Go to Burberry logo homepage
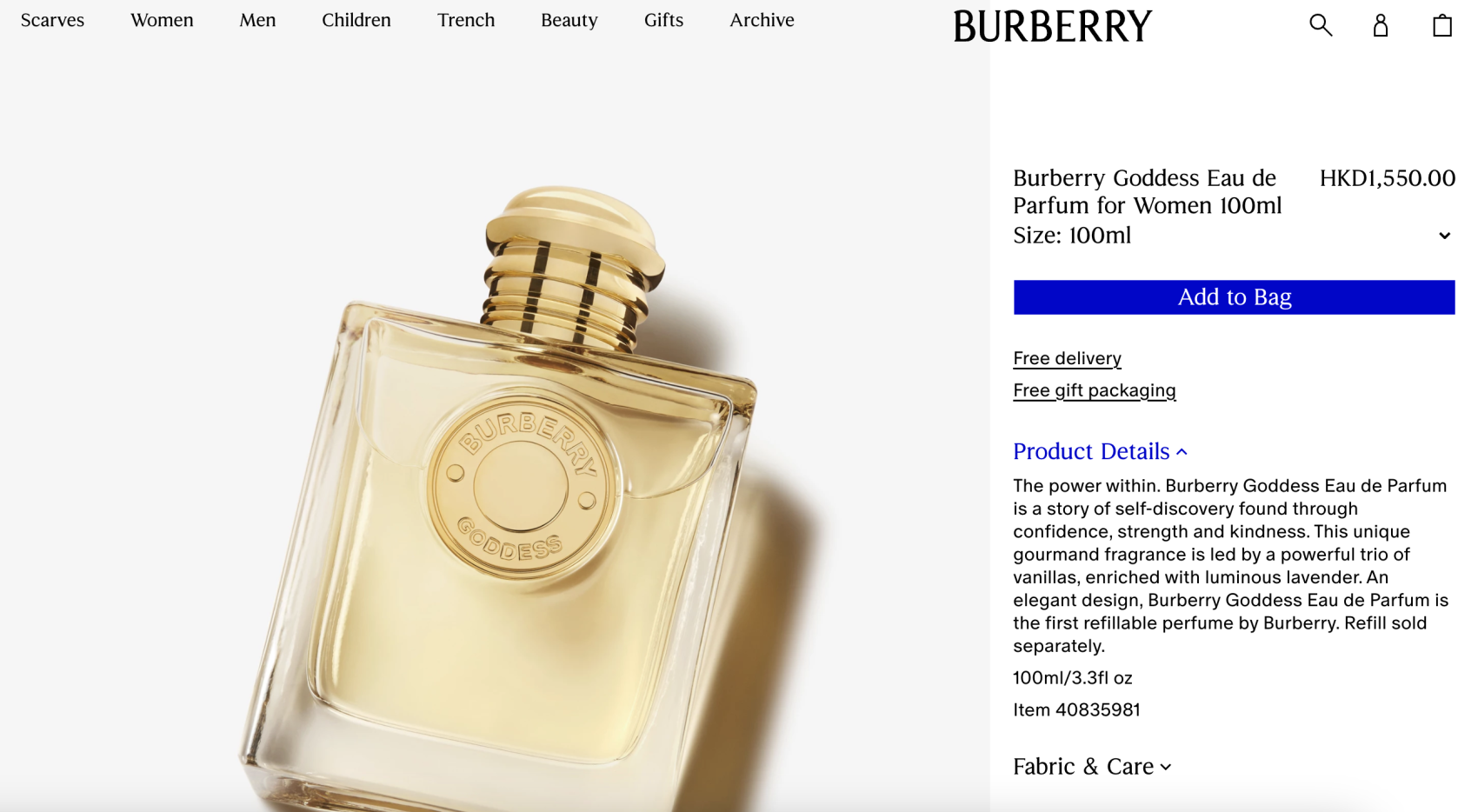This screenshot has width=1478, height=812. coord(1052,26)
